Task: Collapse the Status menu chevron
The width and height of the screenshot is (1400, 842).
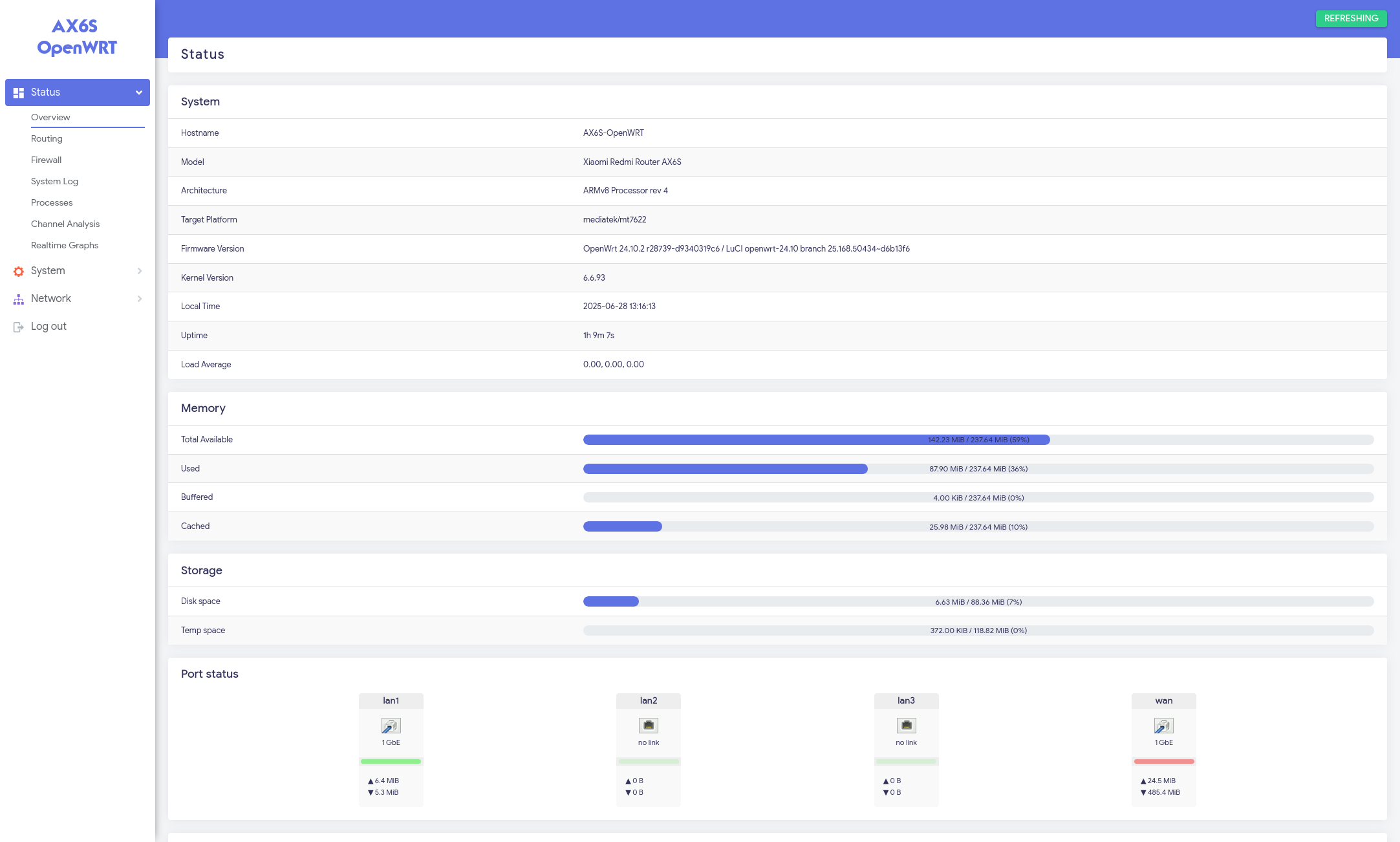Action: coord(138,92)
